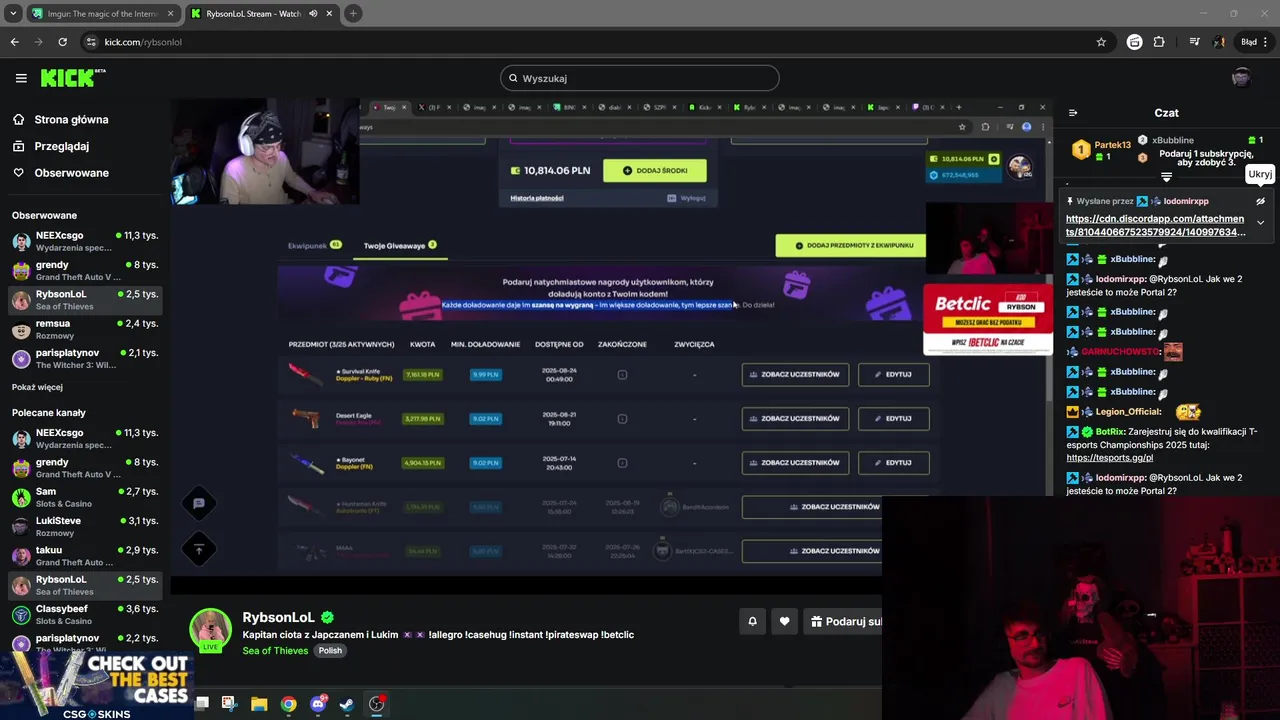Screen dimensions: 1280x720
Task: Click the chat bubble diamond icon
Action: 199,504
